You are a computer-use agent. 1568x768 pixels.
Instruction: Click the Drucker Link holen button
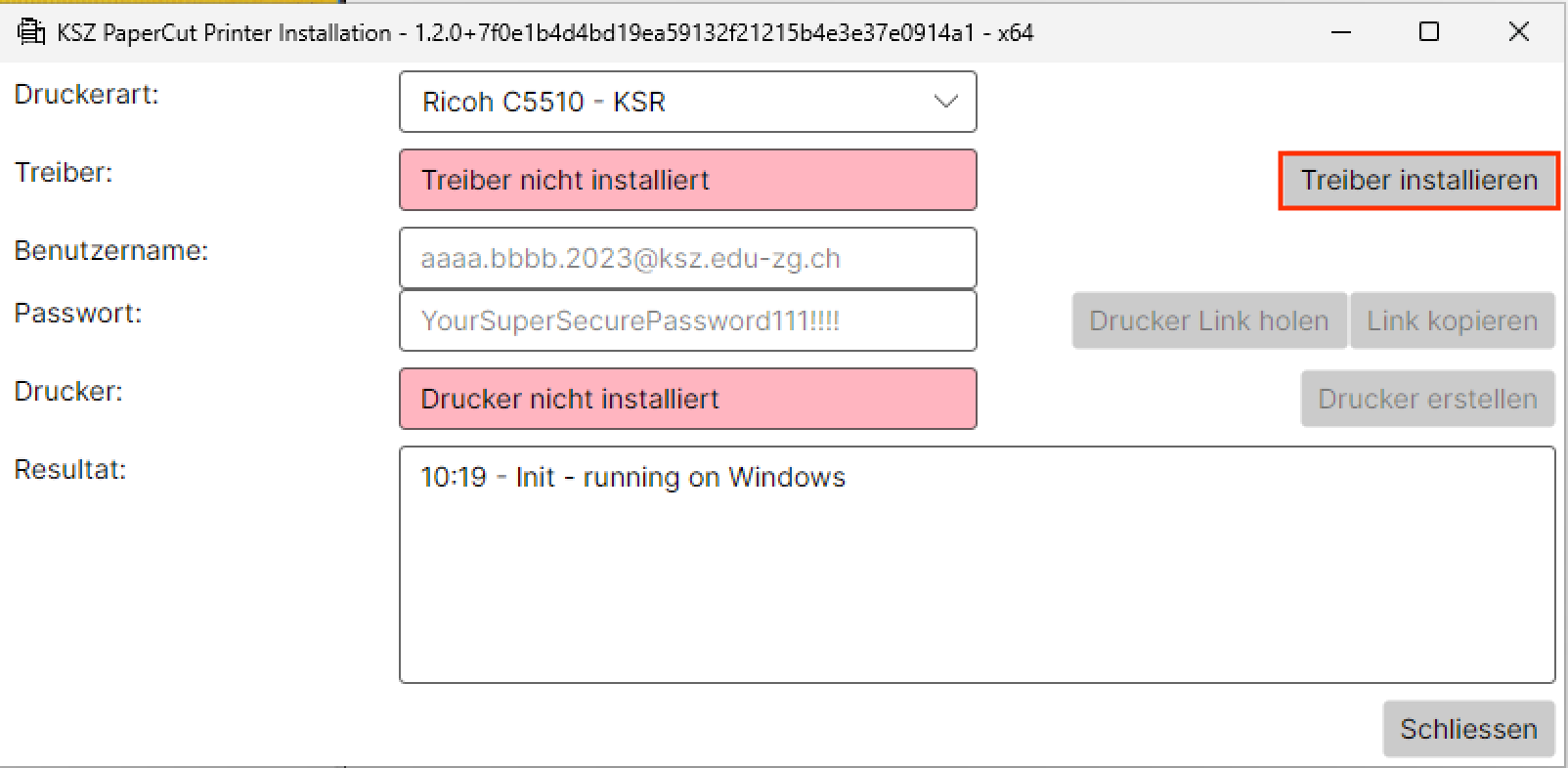coord(1209,321)
